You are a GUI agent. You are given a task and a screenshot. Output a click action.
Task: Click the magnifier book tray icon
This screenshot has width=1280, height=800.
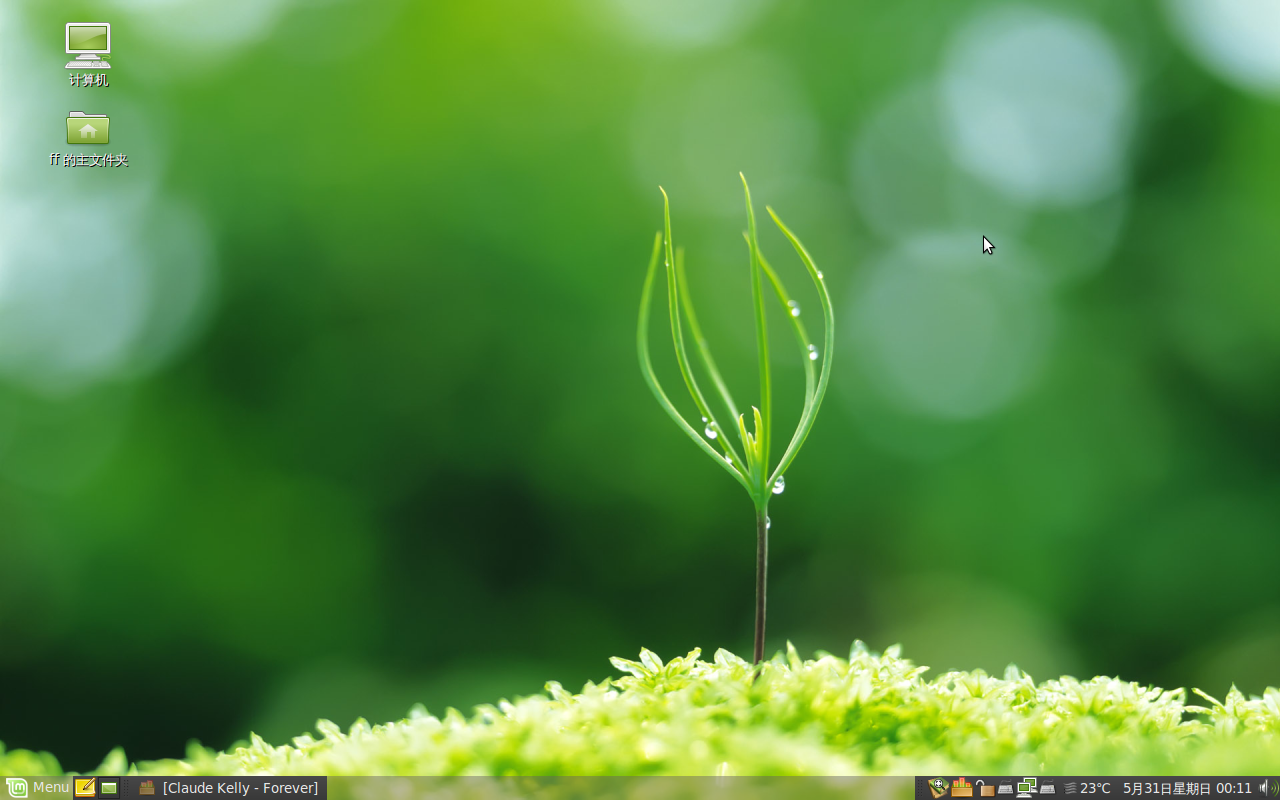point(937,788)
